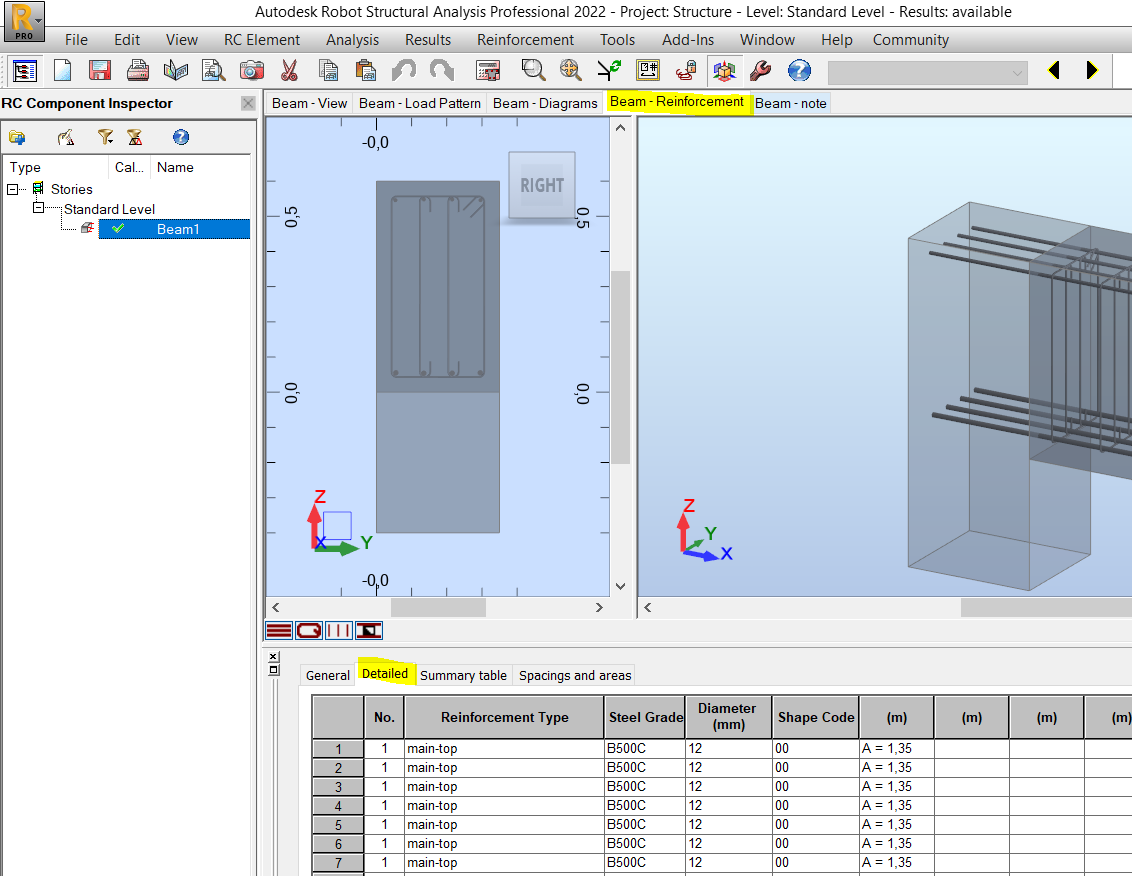Collapse the Standard Level tree node
Image resolution: width=1132 pixels, height=876 pixels.
[37, 209]
